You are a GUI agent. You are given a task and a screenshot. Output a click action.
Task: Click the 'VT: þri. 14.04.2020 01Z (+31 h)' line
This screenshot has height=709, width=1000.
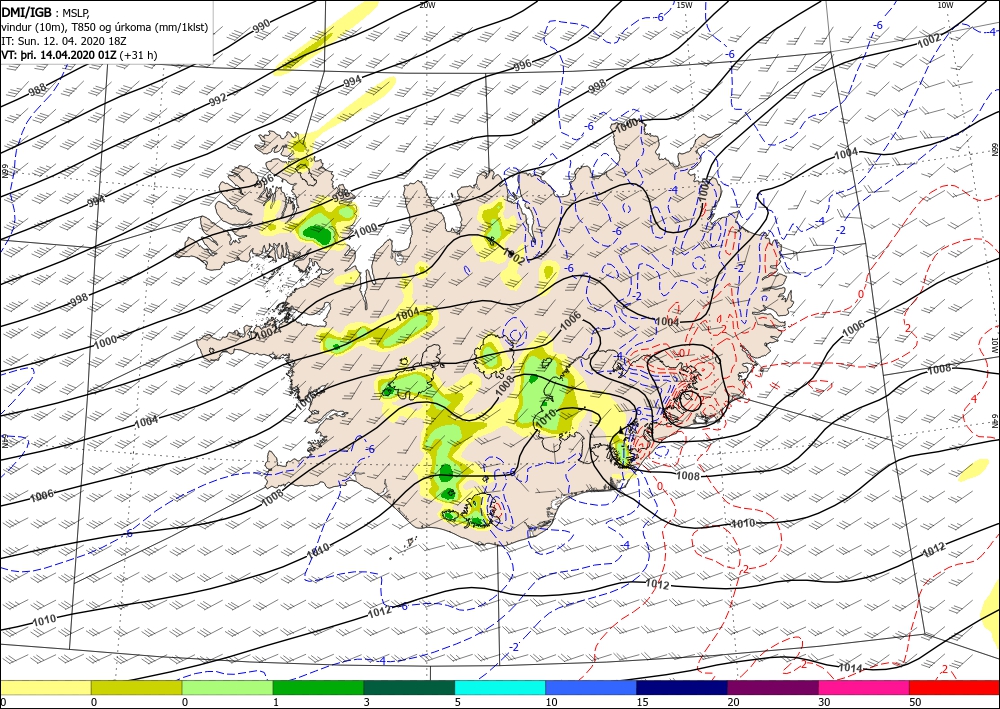pyautogui.click(x=79, y=55)
